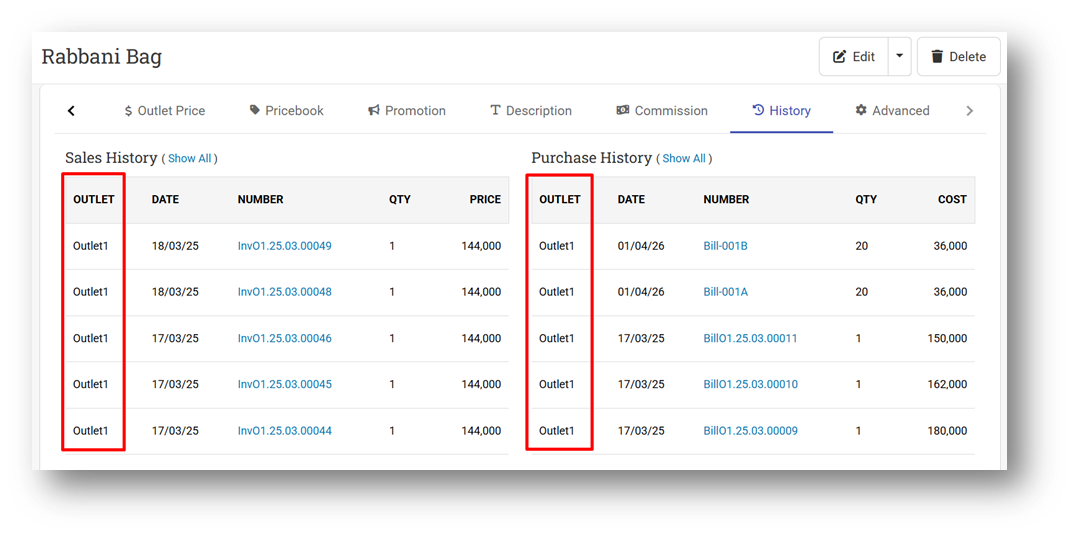This screenshot has width=1072, height=535.
Task: Click the Edit button
Action: [x=854, y=57]
